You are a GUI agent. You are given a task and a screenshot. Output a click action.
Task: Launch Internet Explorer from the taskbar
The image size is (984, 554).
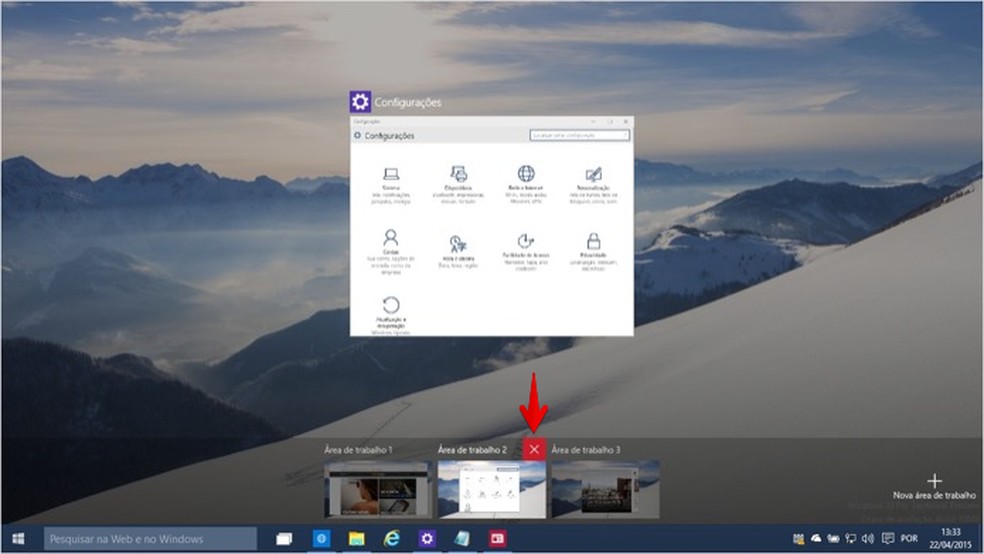click(x=391, y=539)
